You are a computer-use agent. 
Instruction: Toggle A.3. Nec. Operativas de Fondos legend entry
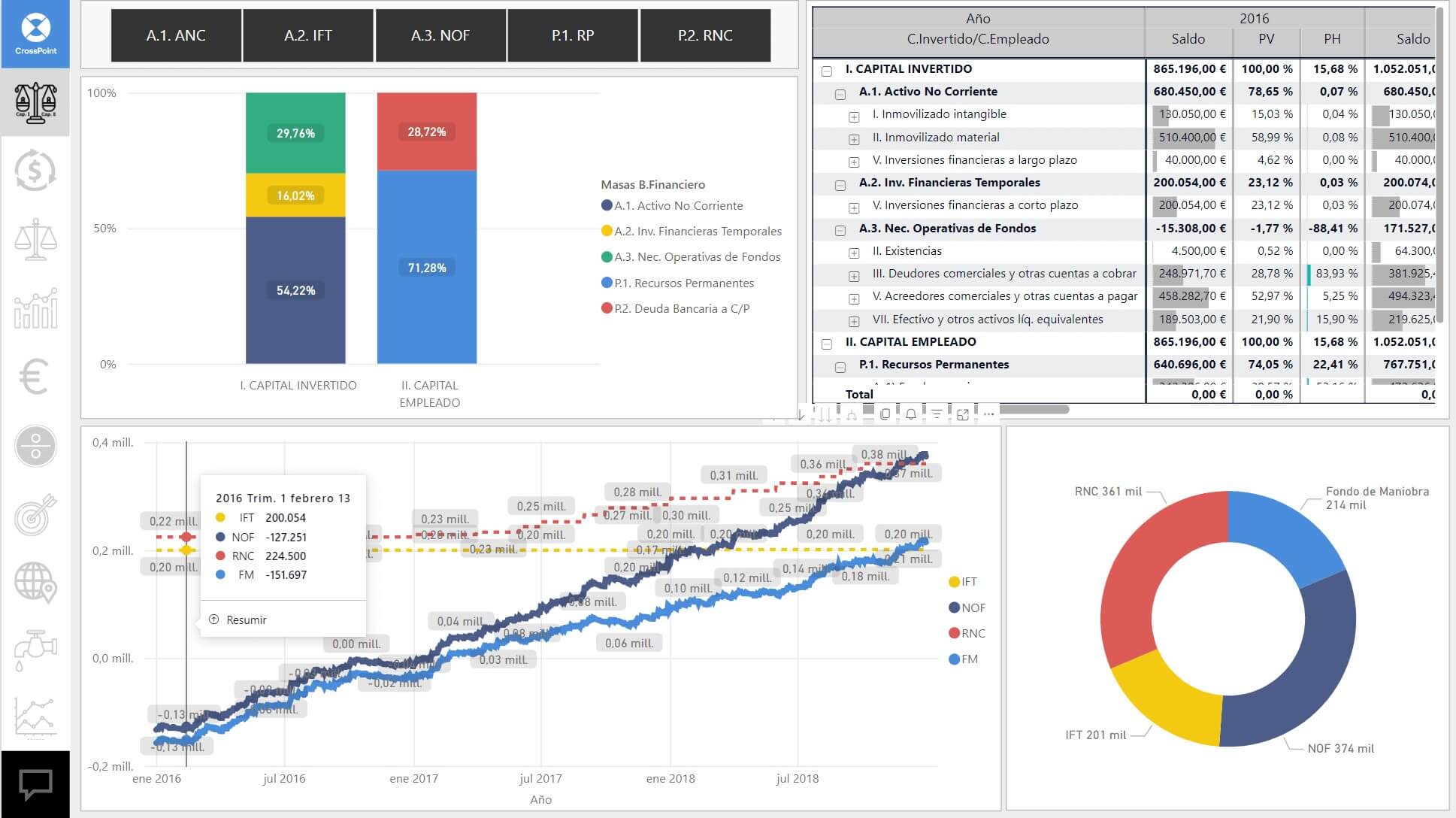[691, 256]
